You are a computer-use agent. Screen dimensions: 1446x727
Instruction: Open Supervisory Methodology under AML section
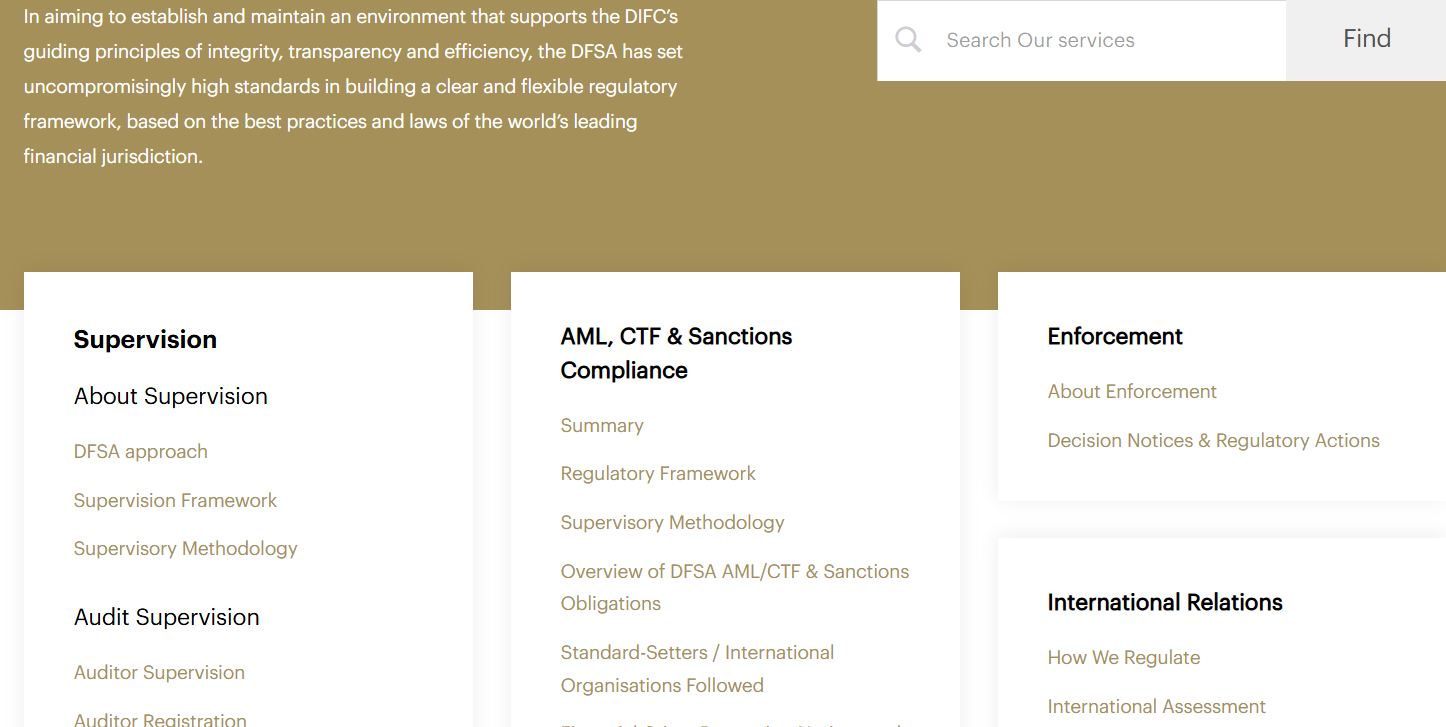coord(672,523)
